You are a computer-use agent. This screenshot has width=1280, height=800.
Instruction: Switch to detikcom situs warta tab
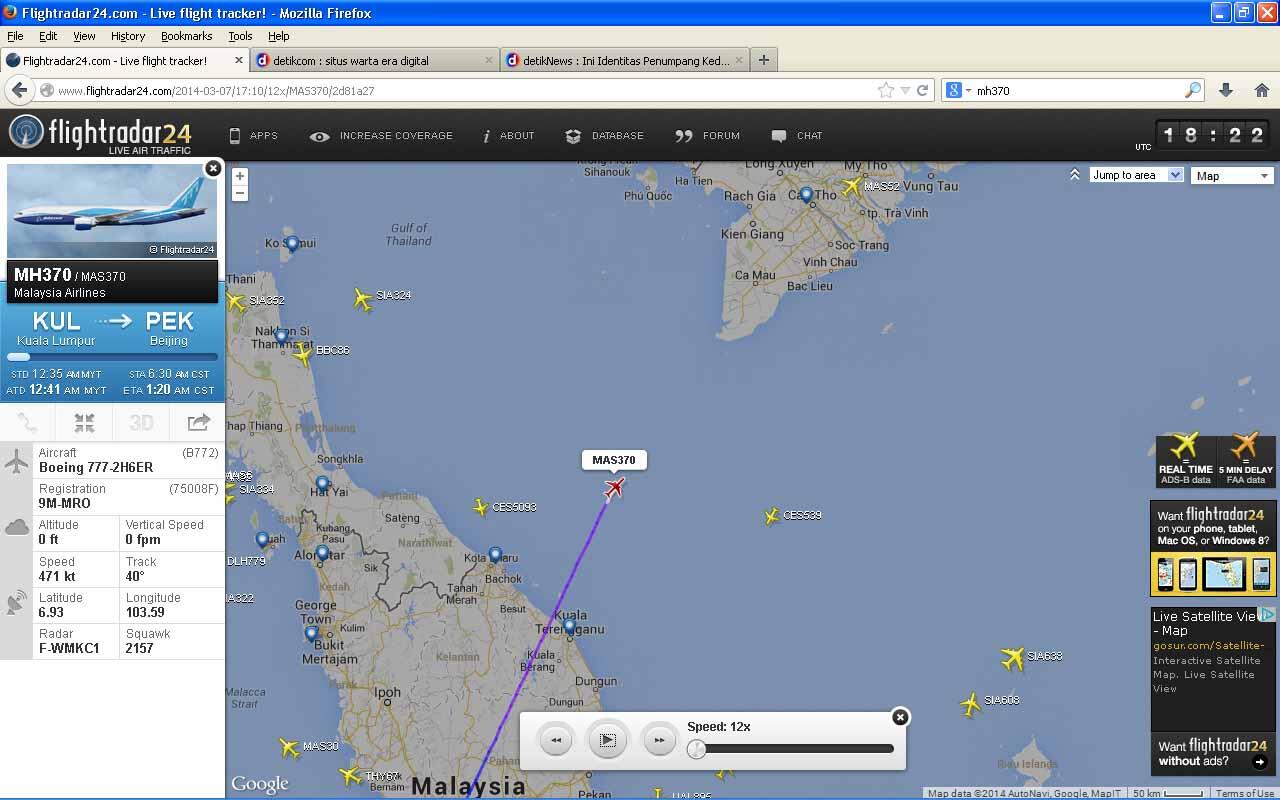374,60
